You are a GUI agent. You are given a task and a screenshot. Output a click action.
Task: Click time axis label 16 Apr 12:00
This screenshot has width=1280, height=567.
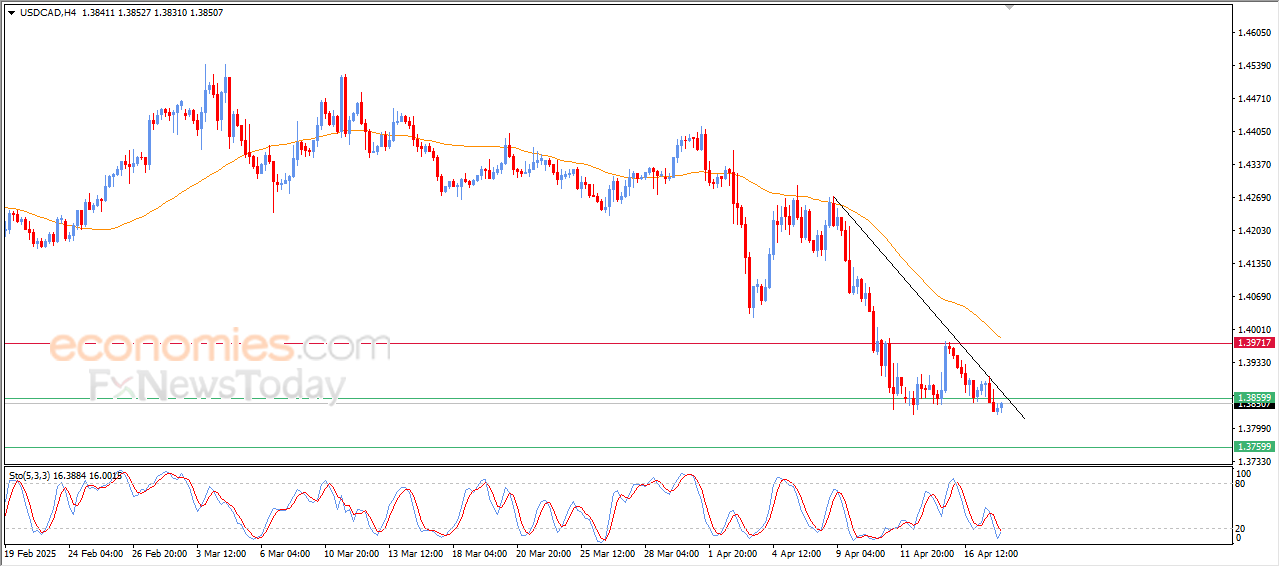[991, 553]
